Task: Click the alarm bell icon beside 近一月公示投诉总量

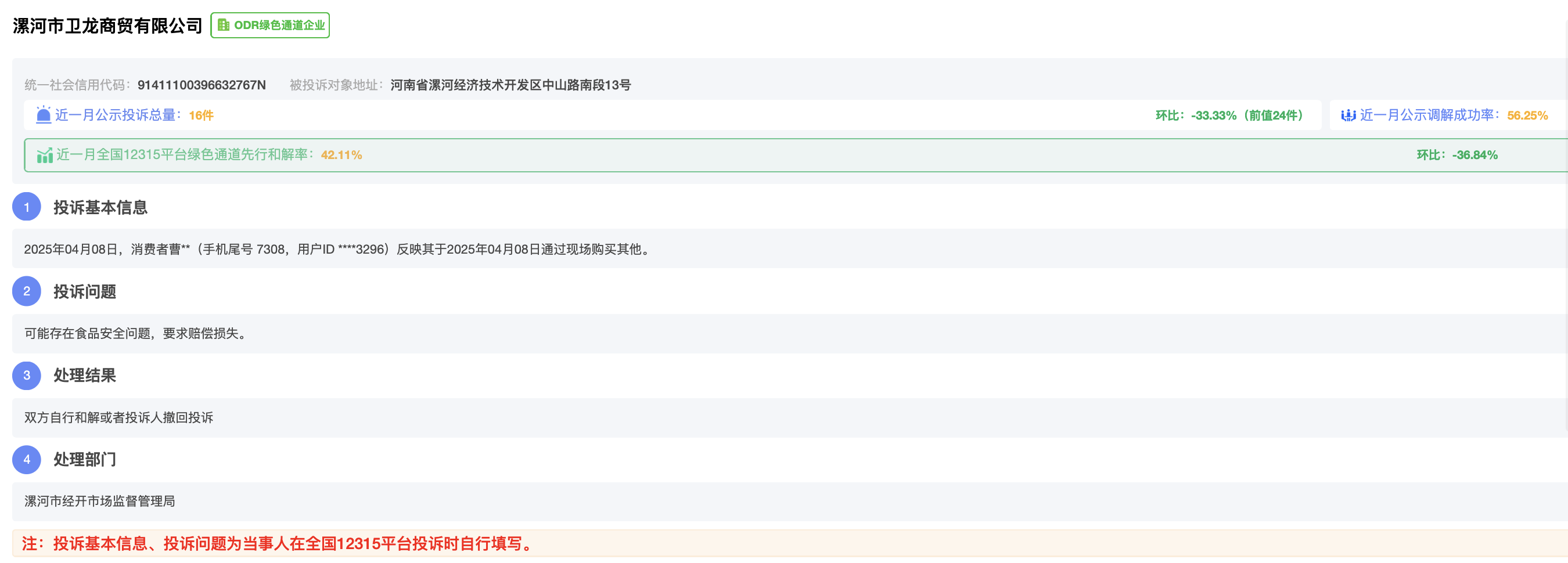Action: tap(43, 115)
